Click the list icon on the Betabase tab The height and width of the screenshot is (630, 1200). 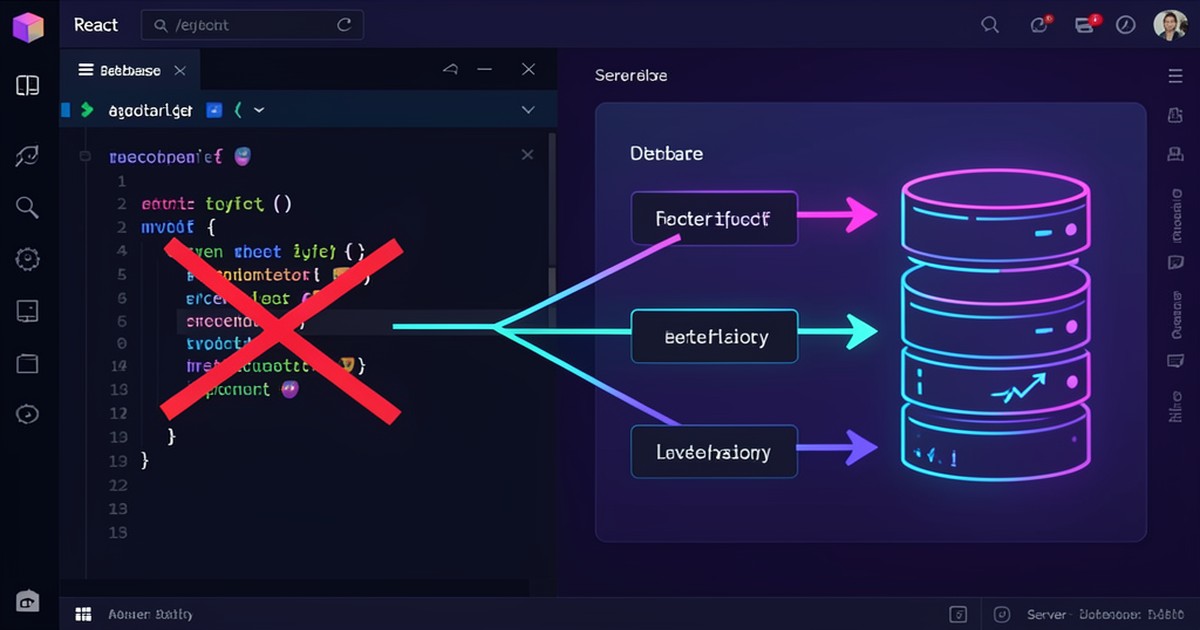[x=84, y=71]
